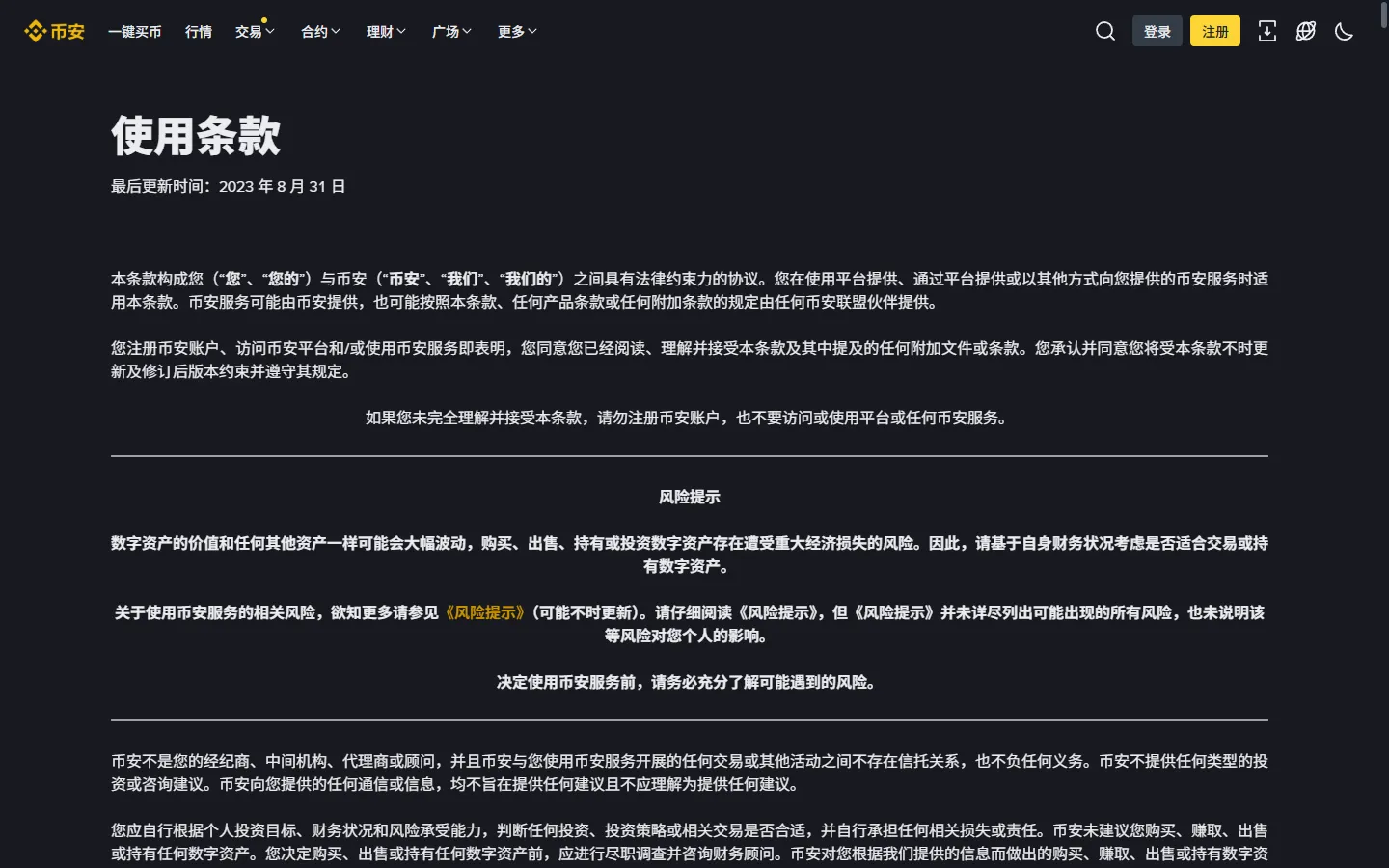Expand the 更多 dropdown menu
Screen dimensions: 1389x868
tap(517, 32)
